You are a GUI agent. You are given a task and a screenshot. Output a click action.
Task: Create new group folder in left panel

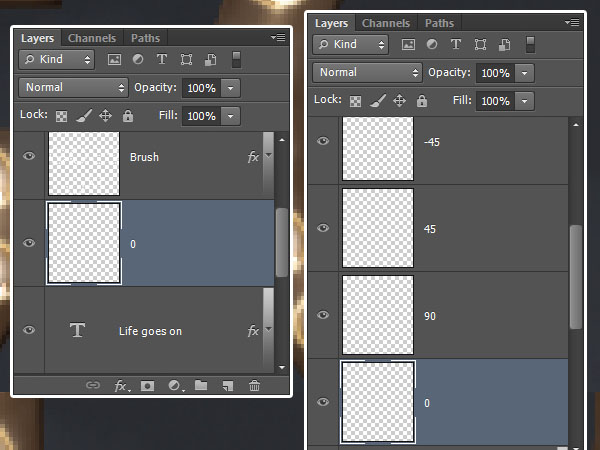[200, 385]
